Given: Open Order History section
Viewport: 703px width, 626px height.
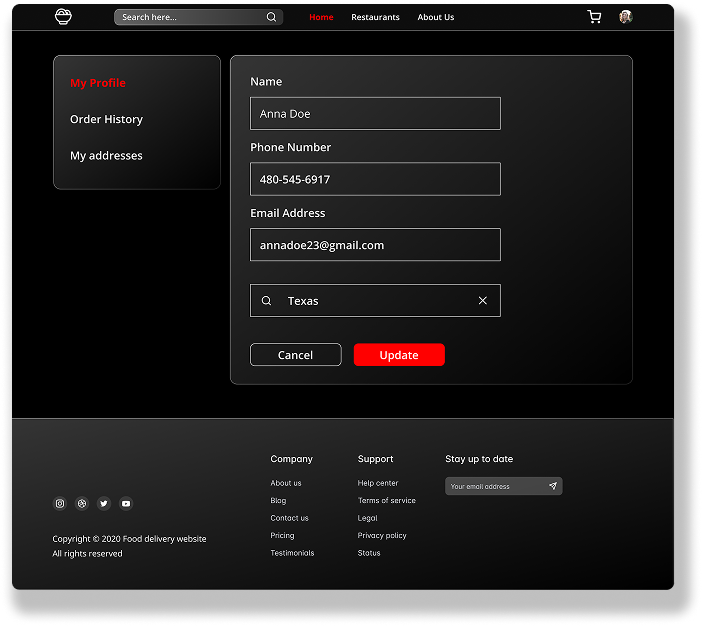Looking at the screenshot, I should [x=106, y=119].
